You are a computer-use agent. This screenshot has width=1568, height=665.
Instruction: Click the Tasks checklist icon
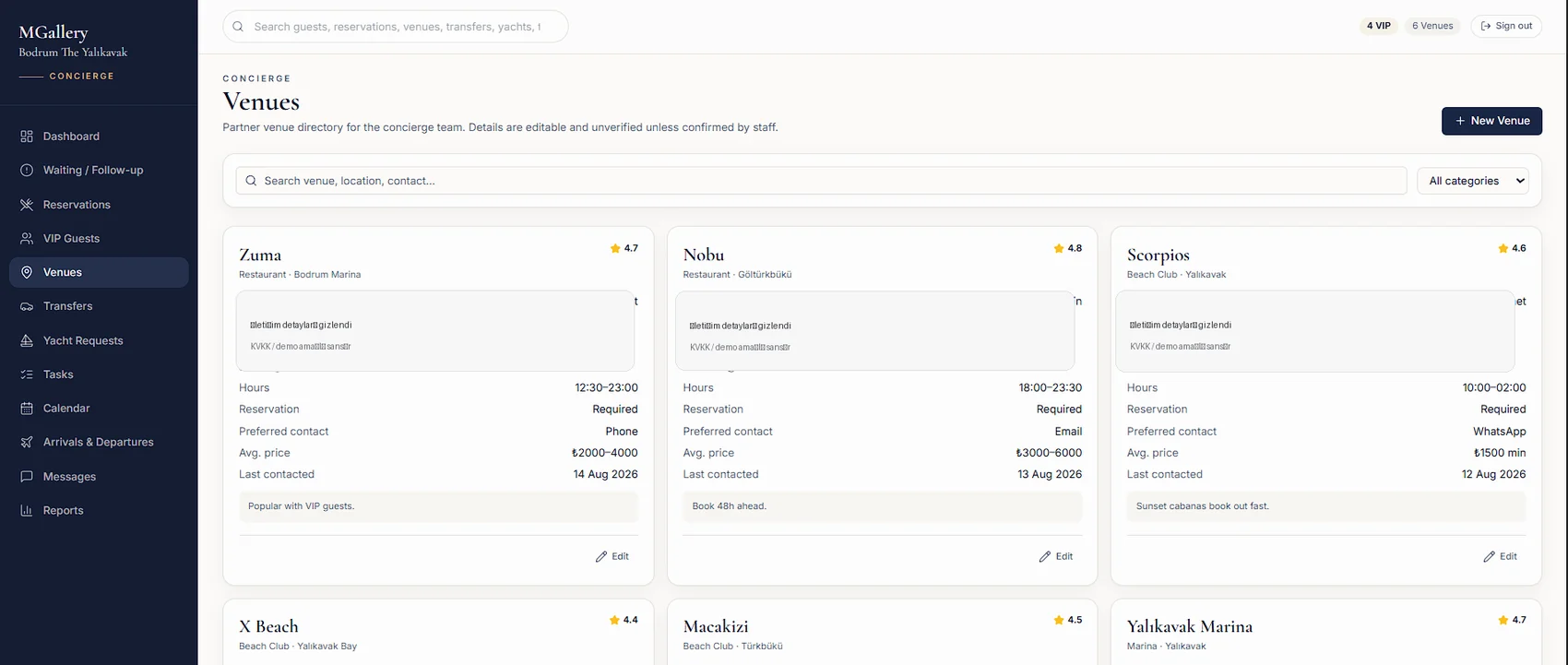27,374
